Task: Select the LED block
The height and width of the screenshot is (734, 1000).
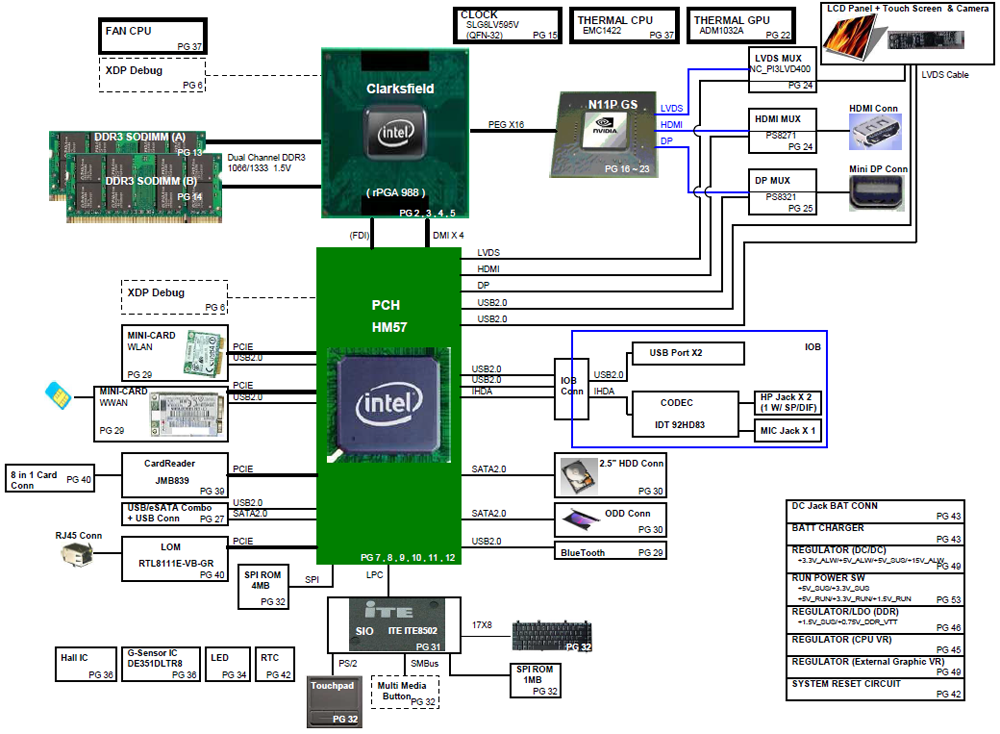Action: [228, 664]
